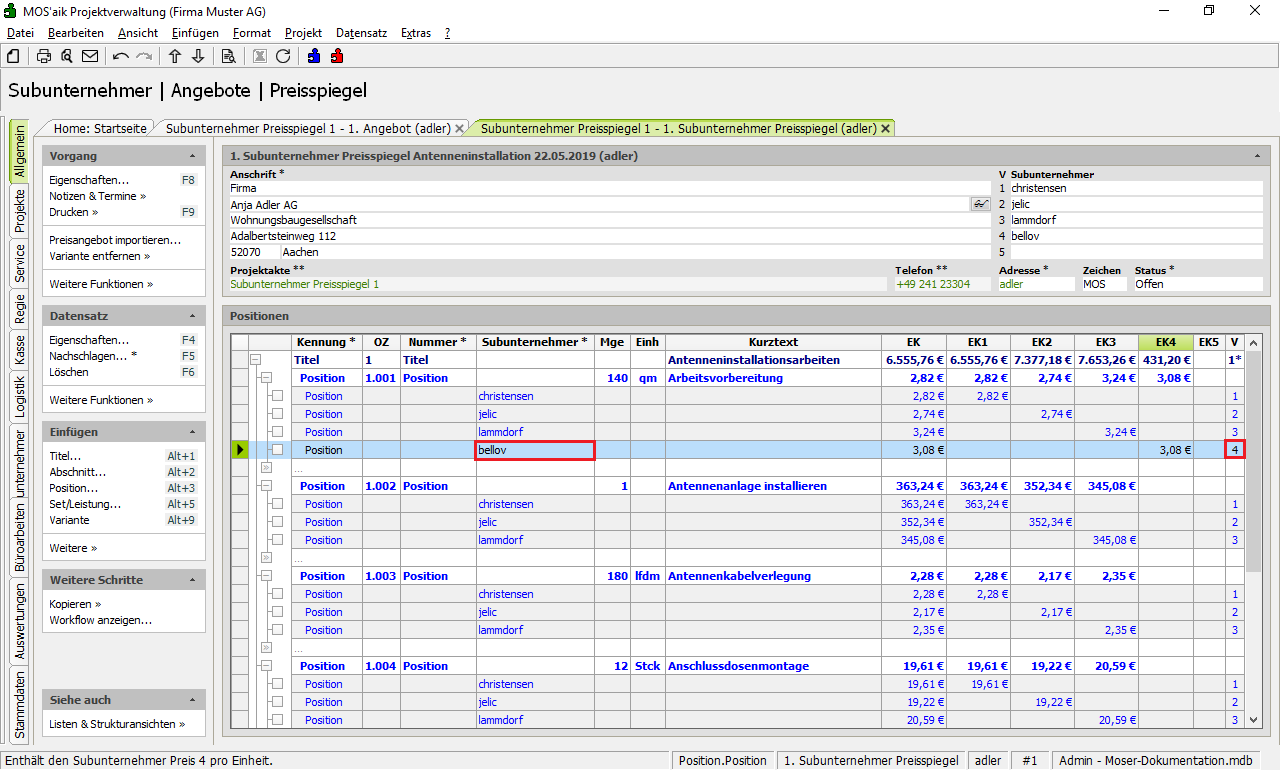This screenshot has width=1280, height=770.
Task: Open print preview with magnifier icon
Action: [x=66, y=56]
